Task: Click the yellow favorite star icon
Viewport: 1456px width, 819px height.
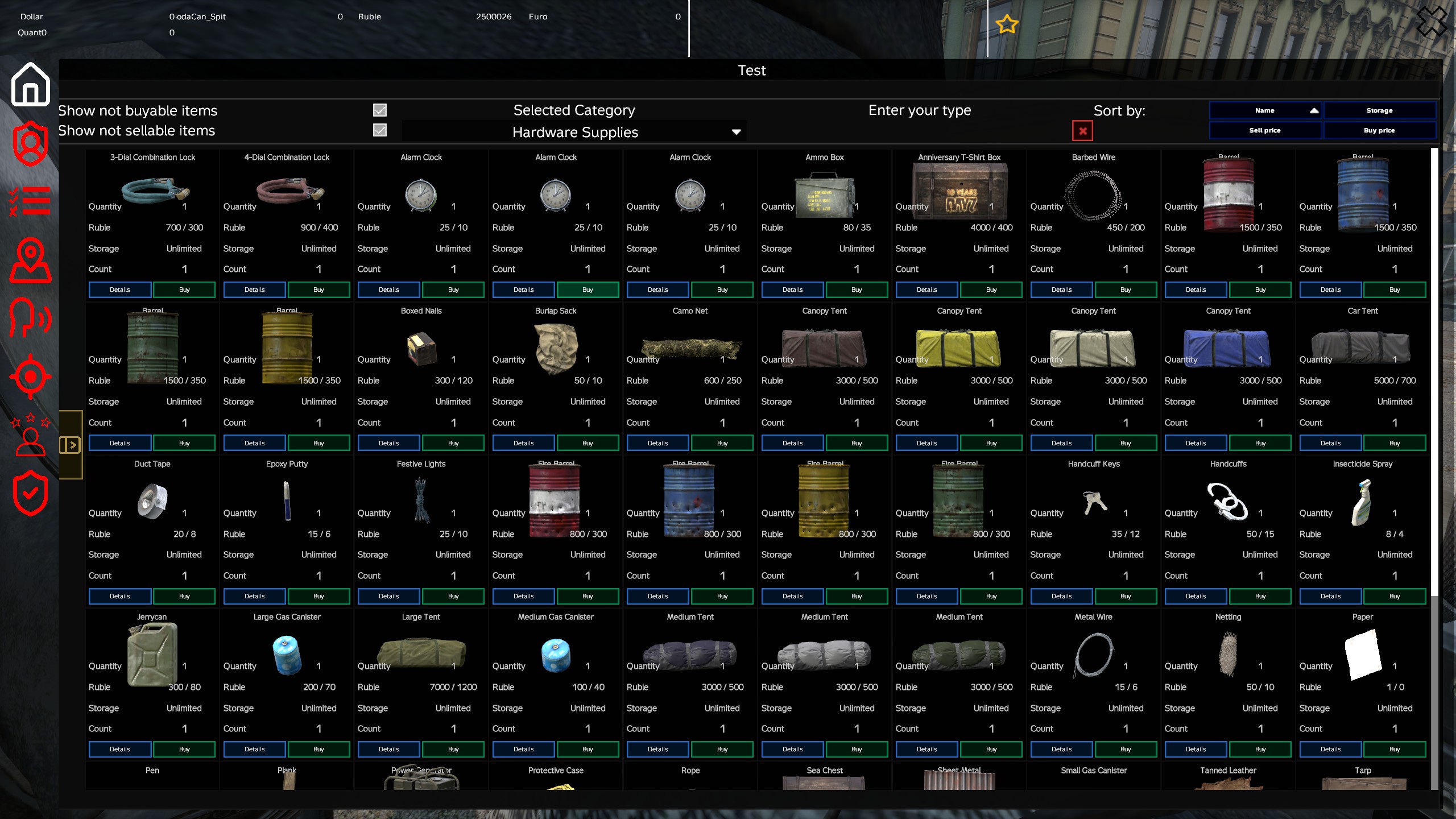Action: pyautogui.click(x=1007, y=24)
